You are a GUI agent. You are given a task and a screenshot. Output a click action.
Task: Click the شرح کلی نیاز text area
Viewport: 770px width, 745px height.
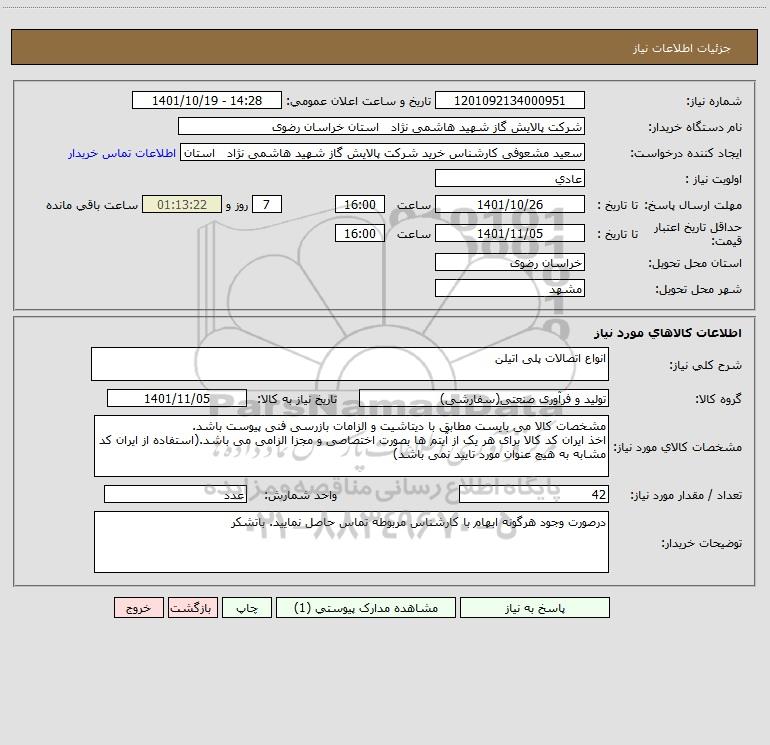(x=350, y=364)
